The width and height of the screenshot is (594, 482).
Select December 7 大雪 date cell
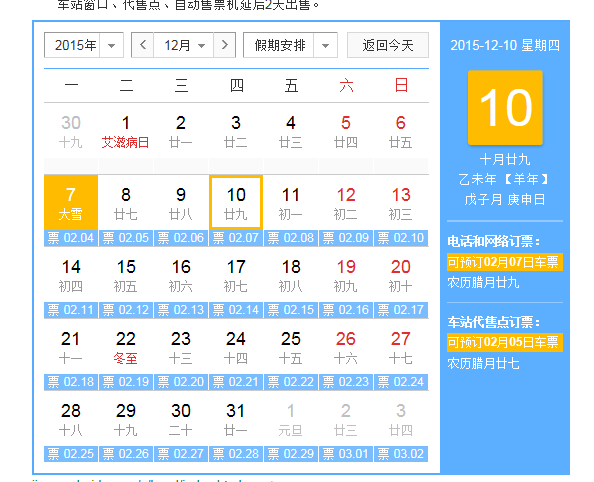pyautogui.click(x=71, y=203)
